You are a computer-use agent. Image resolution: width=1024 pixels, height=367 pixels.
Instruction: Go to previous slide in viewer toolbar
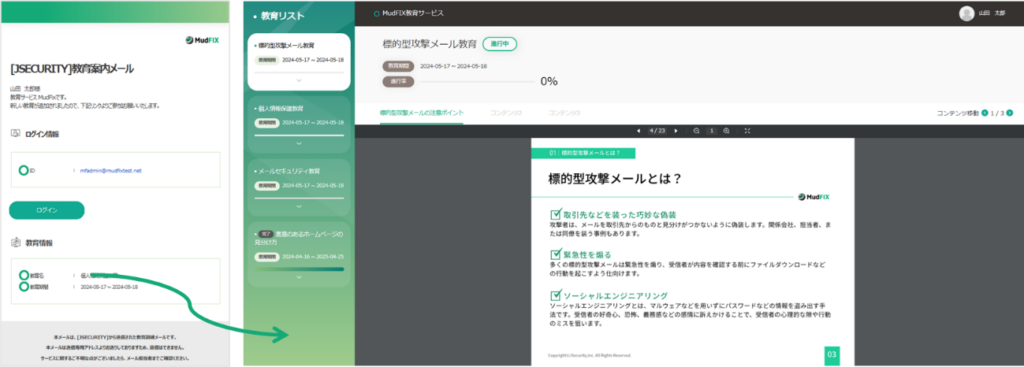(638, 131)
